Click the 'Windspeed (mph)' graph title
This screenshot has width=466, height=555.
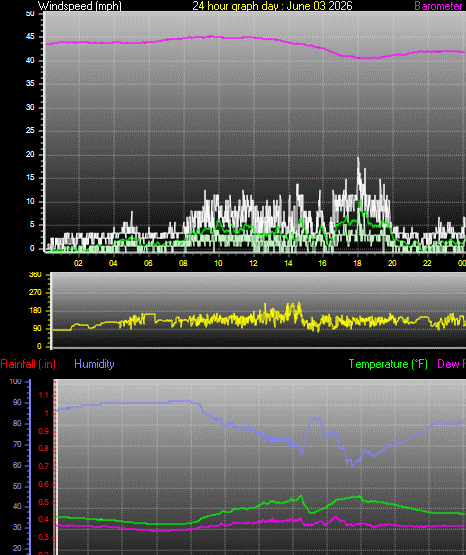pyautogui.click(x=80, y=6)
